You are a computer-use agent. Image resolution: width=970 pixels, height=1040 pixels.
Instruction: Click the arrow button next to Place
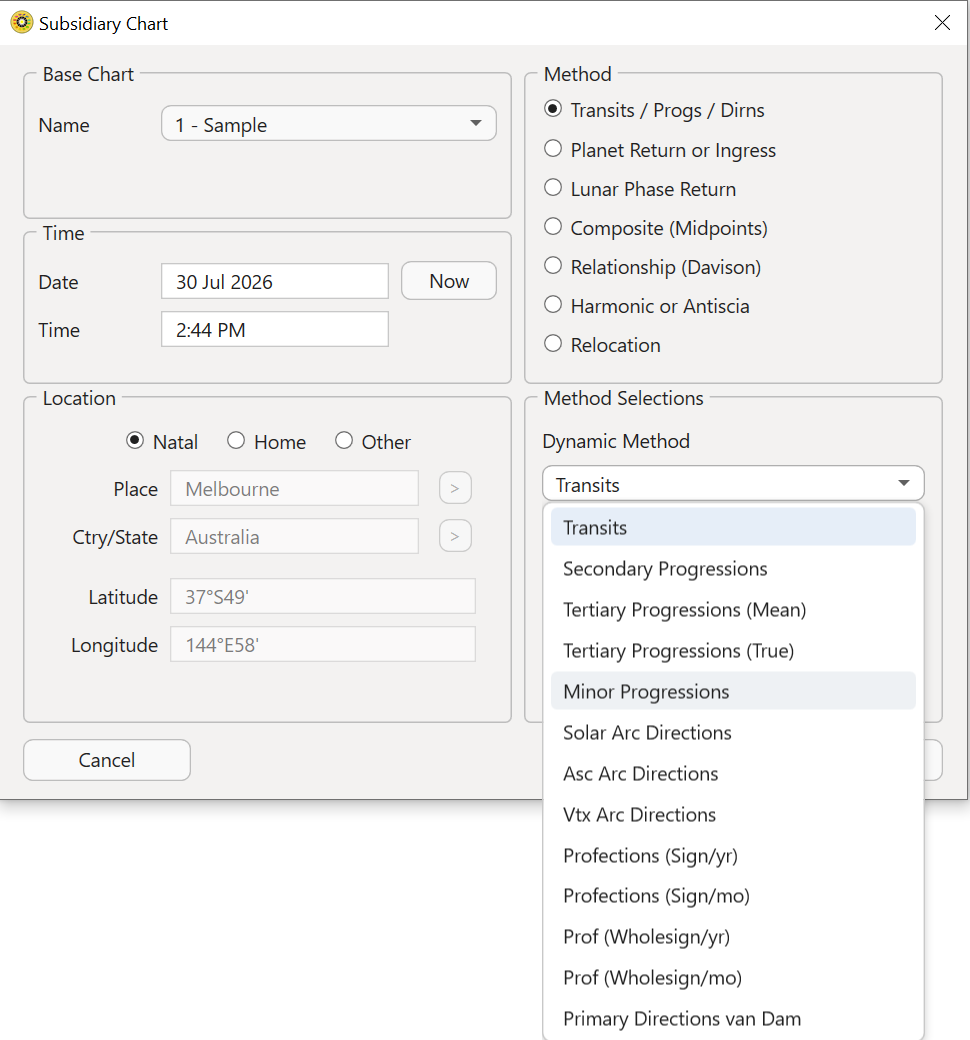pyautogui.click(x=455, y=488)
